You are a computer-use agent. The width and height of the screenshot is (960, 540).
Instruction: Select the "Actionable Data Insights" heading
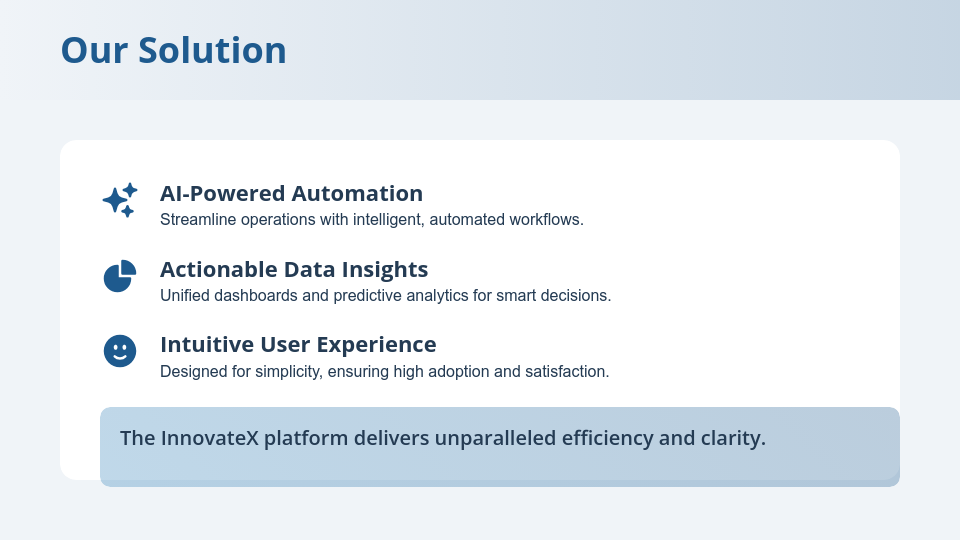click(294, 269)
